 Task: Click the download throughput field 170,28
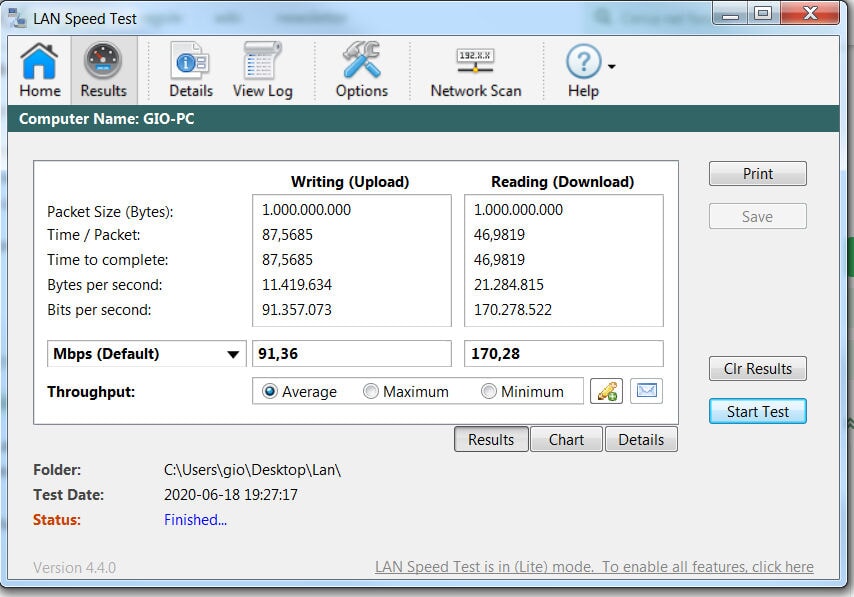pyautogui.click(x=564, y=354)
